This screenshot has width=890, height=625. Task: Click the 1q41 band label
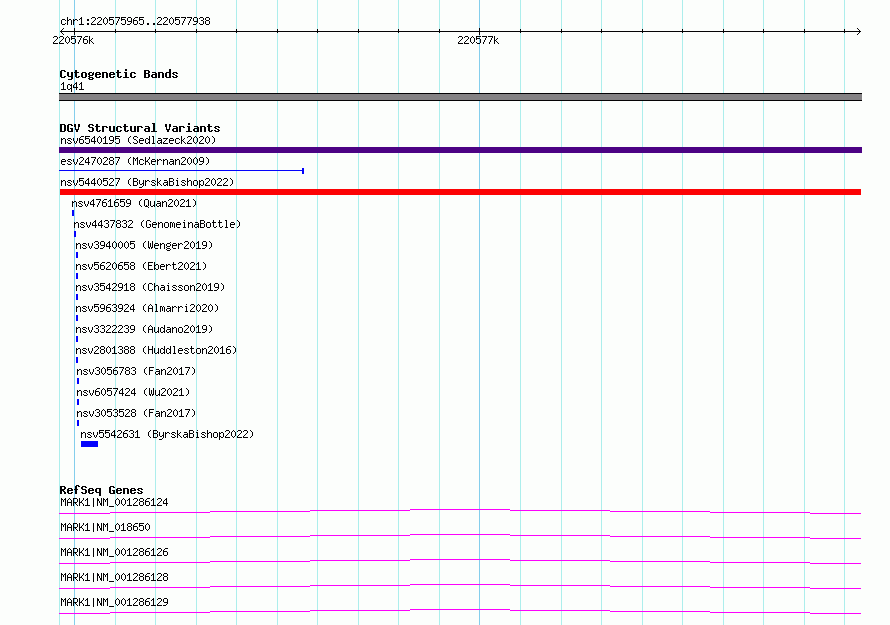click(x=72, y=86)
